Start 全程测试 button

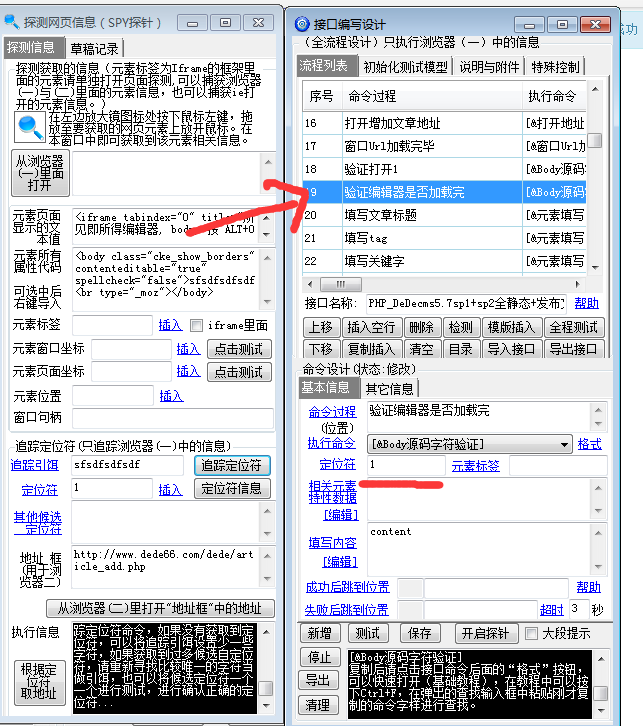point(574,327)
